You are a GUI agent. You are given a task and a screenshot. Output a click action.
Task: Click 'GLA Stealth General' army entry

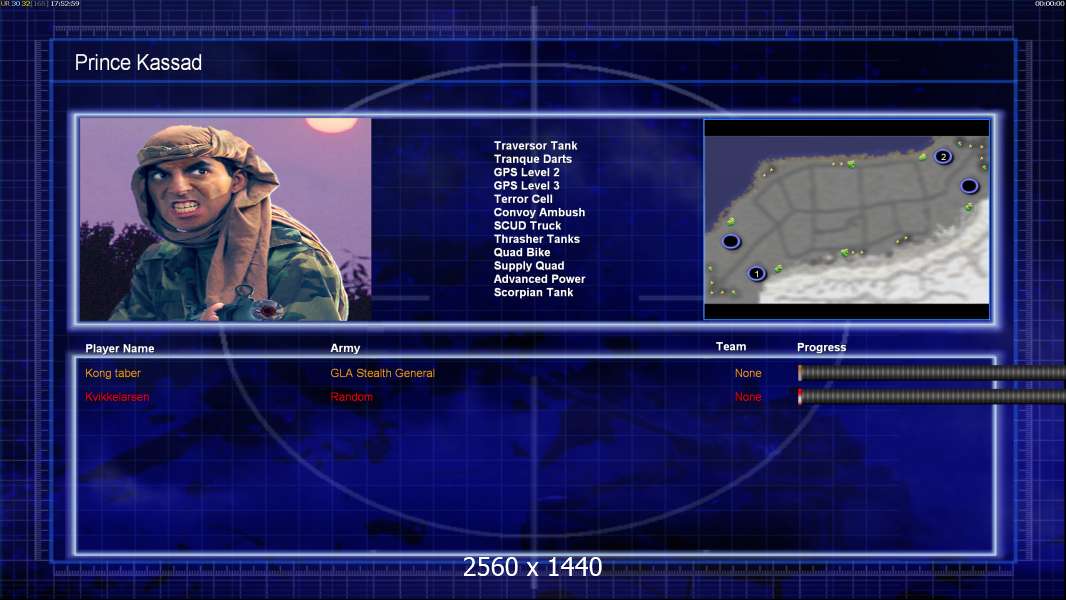pos(382,373)
